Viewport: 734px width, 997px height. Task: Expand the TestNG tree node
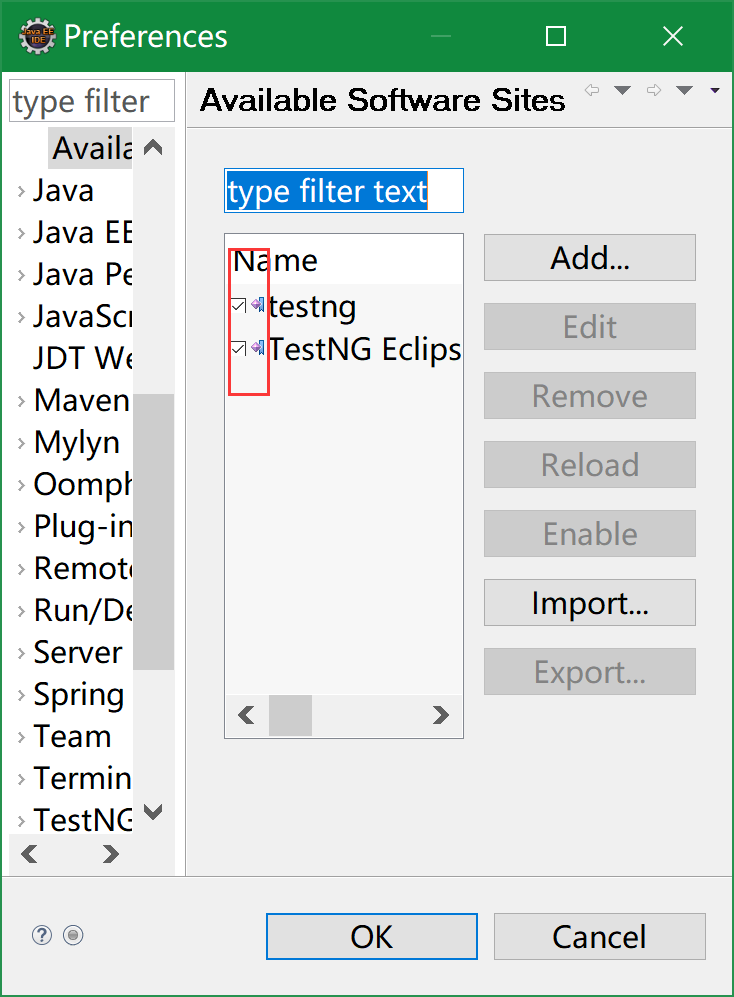(21, 821)
